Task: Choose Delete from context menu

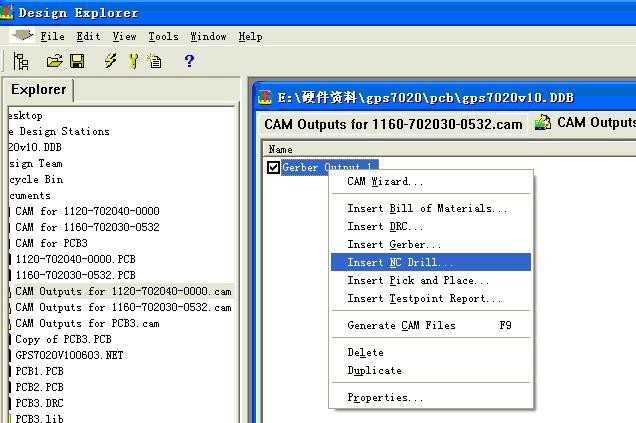Action: coord(431,352)
